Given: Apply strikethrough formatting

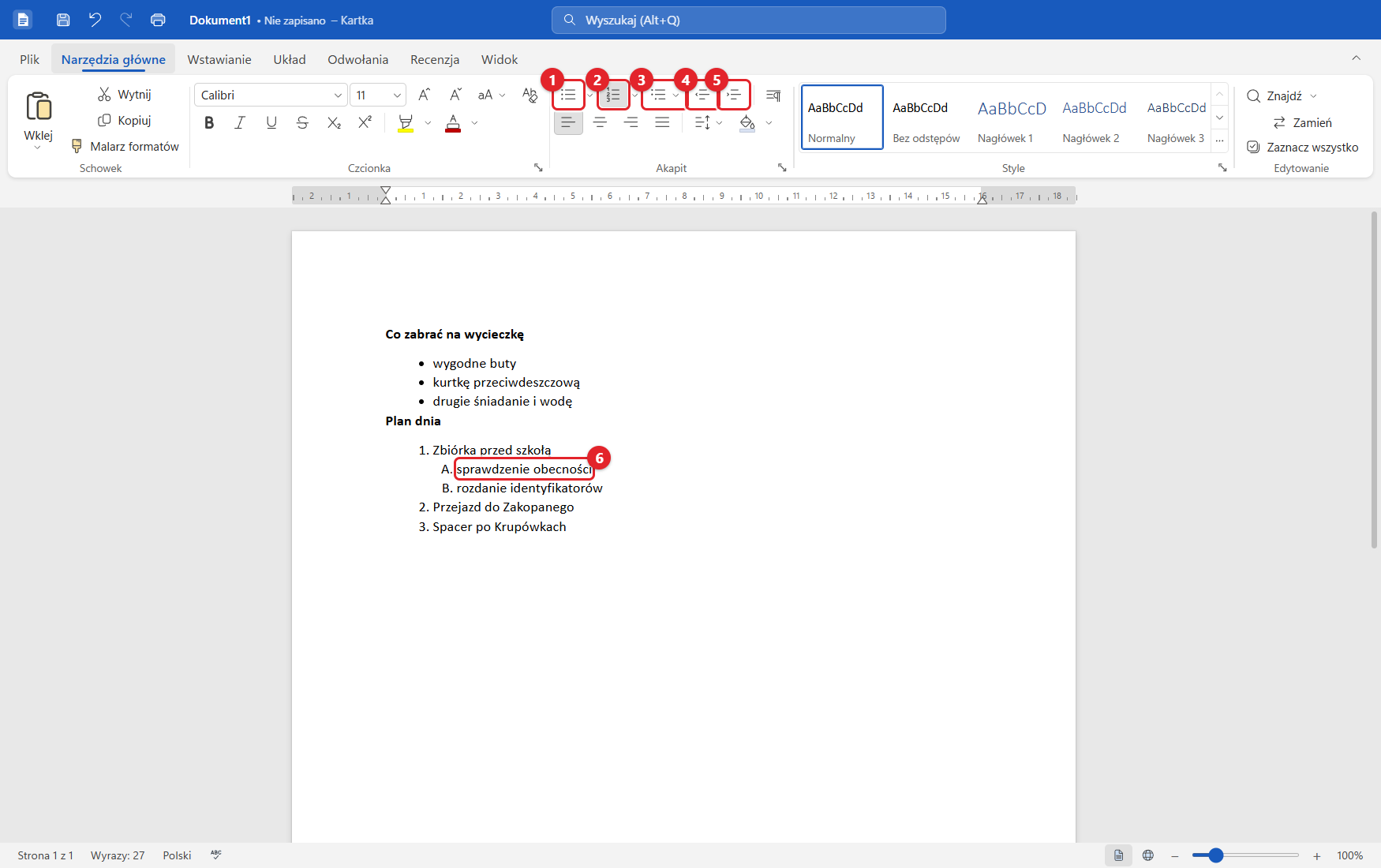Looking at the screenshot, I should click(x=302, y=122).
